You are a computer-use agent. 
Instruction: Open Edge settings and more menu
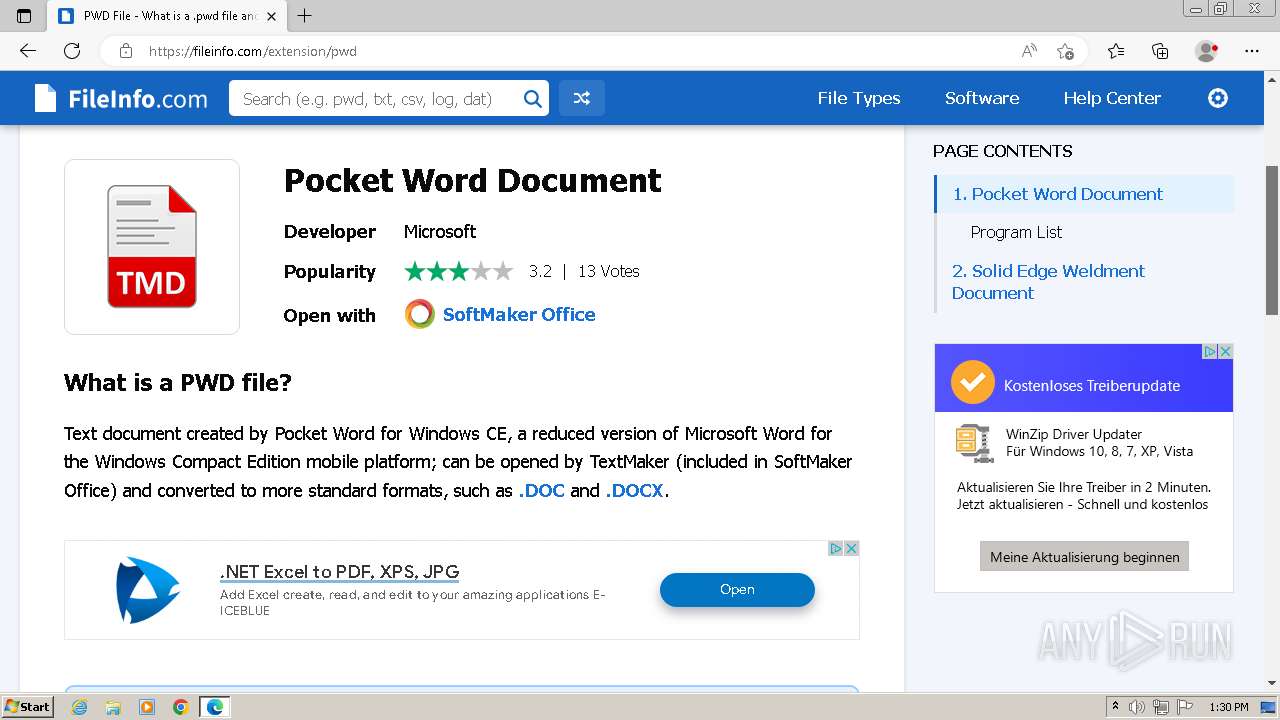1252,51
